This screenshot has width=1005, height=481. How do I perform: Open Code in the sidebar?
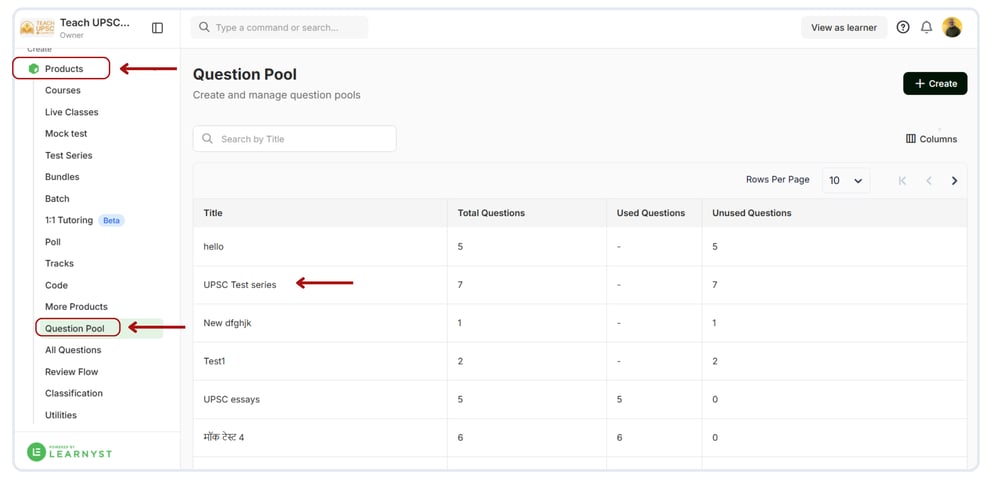(56, 285)
